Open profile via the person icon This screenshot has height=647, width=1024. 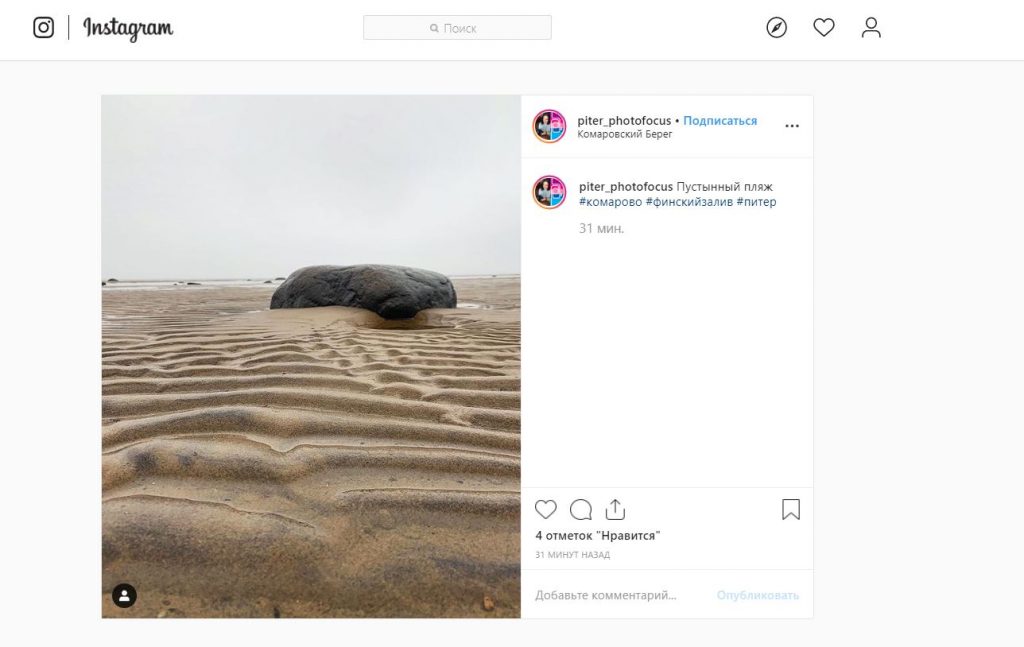[x=871, y=27]
